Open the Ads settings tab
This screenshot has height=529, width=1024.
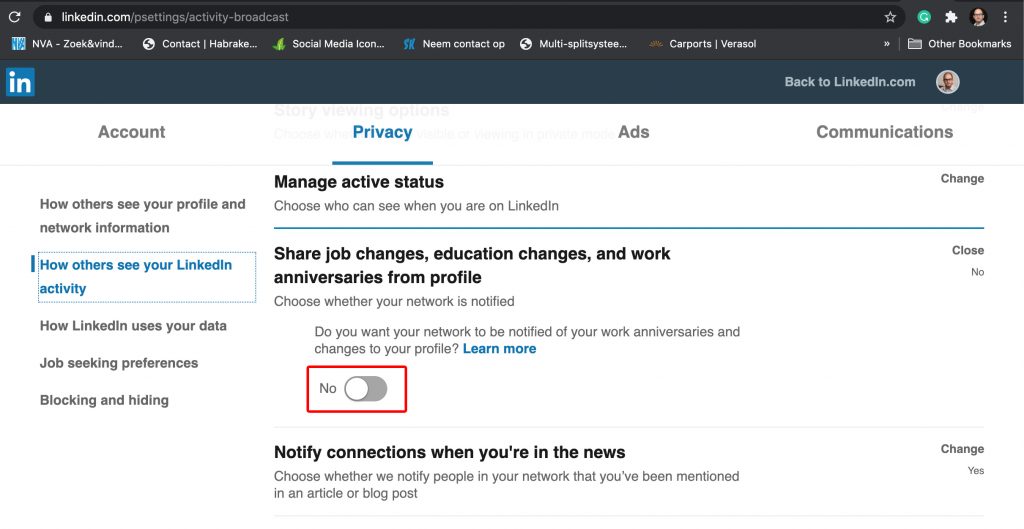point(633,132)
